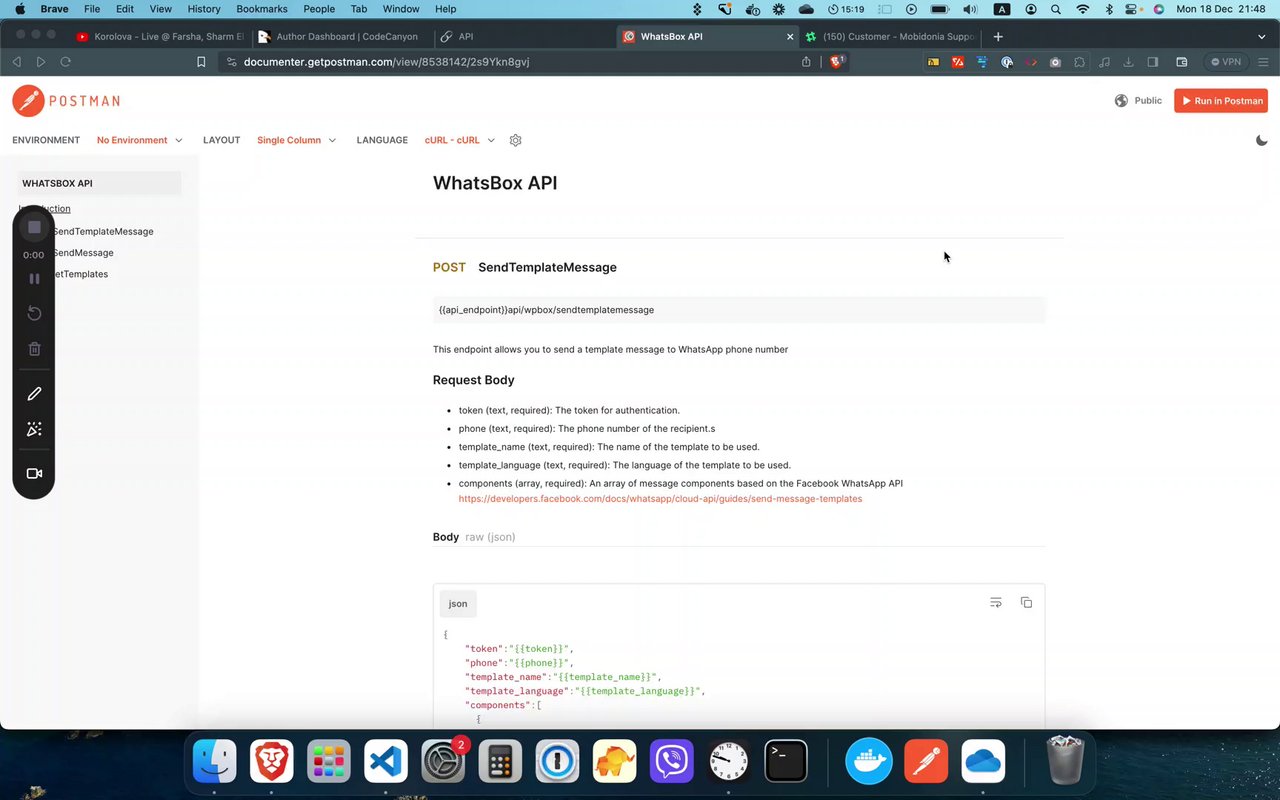This screenshot has width=1280, height=800.
Task: Open the Bookmarks menu in menu bar
Action: click(x=262, y=9)
